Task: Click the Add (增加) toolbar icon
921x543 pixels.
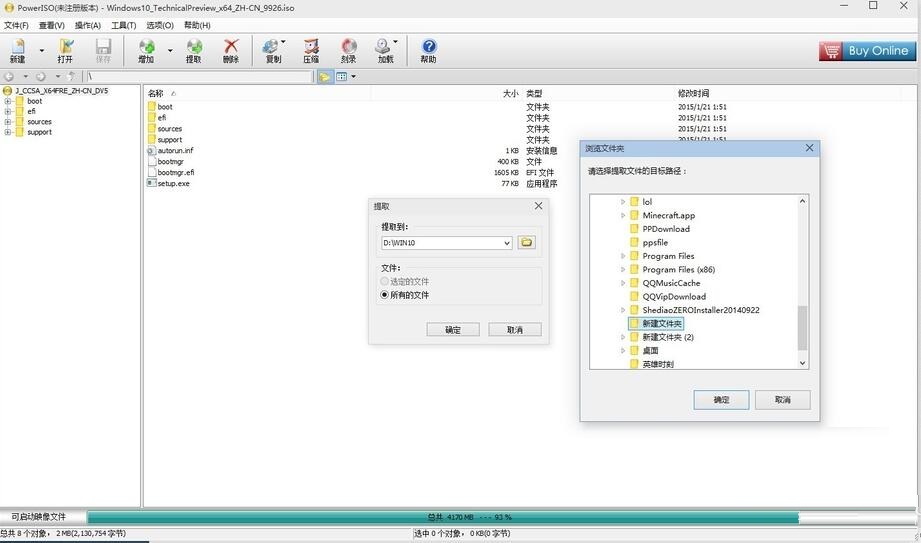Action: point(146,51)
